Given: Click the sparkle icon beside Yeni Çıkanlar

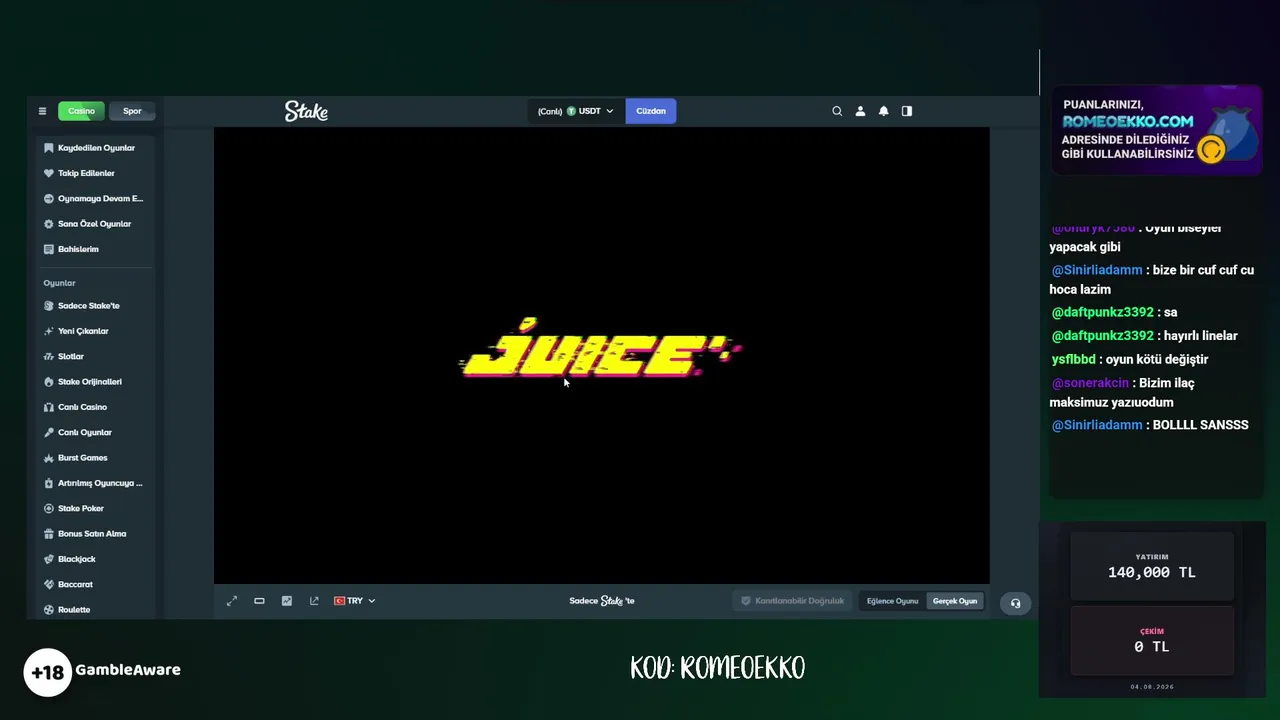Looking at the screenshot, I should pyautogui.click(x=49, y=331).
